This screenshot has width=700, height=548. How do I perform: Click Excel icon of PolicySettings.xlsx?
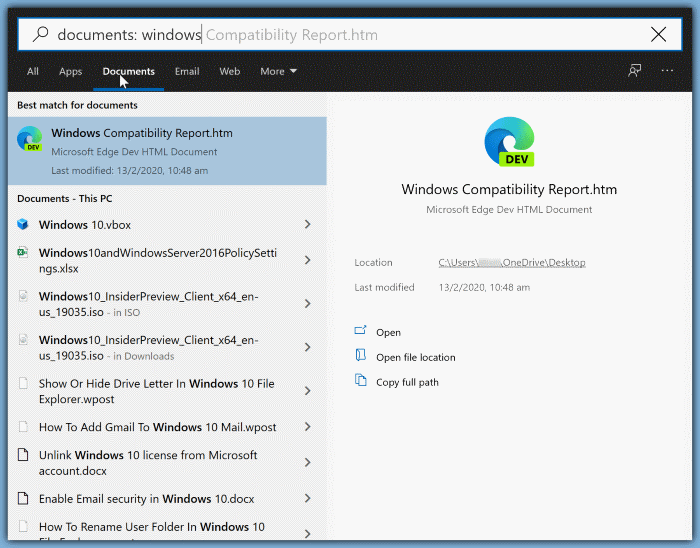(23, 252)
